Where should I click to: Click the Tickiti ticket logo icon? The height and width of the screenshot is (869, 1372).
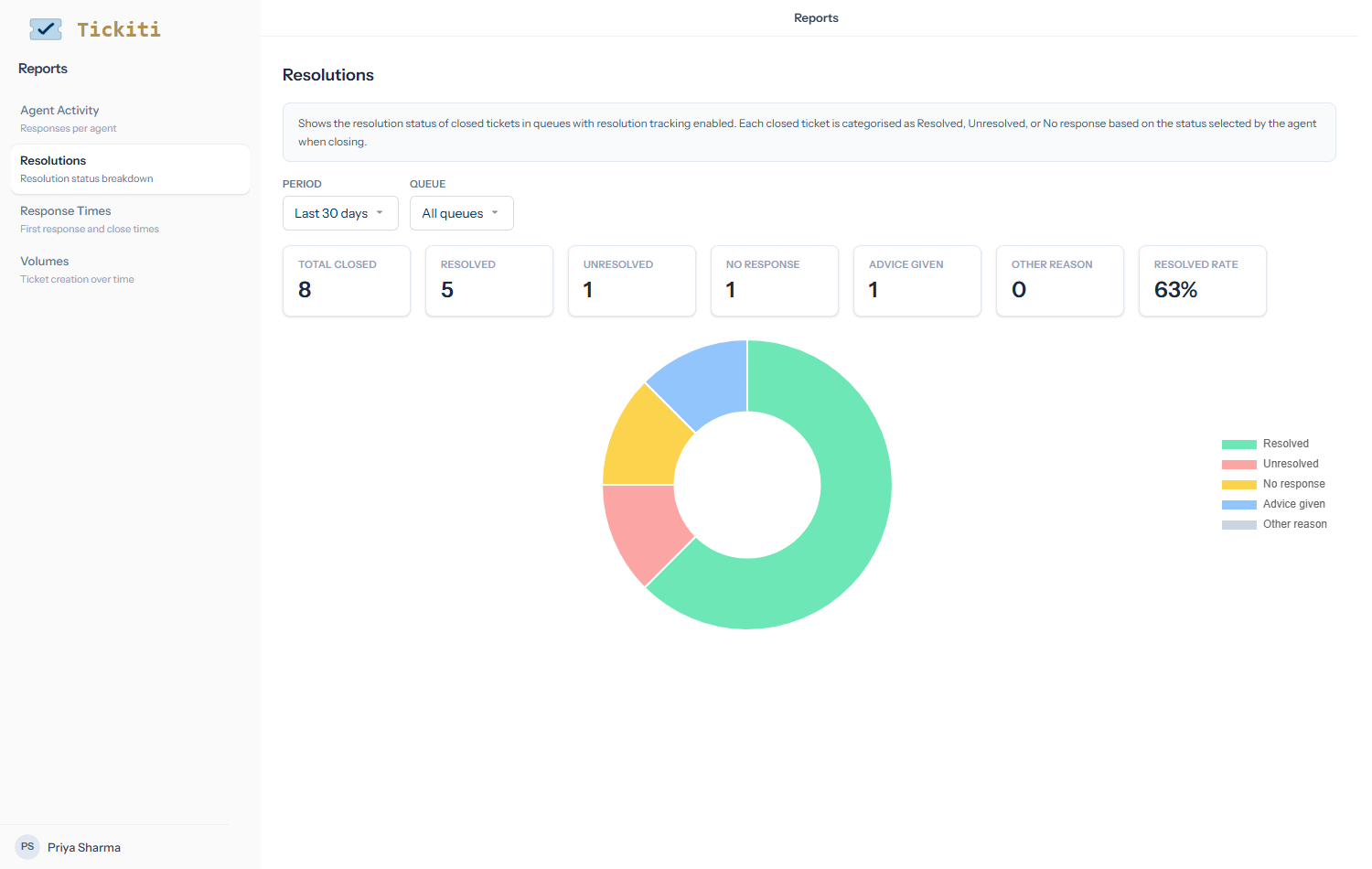46,29
